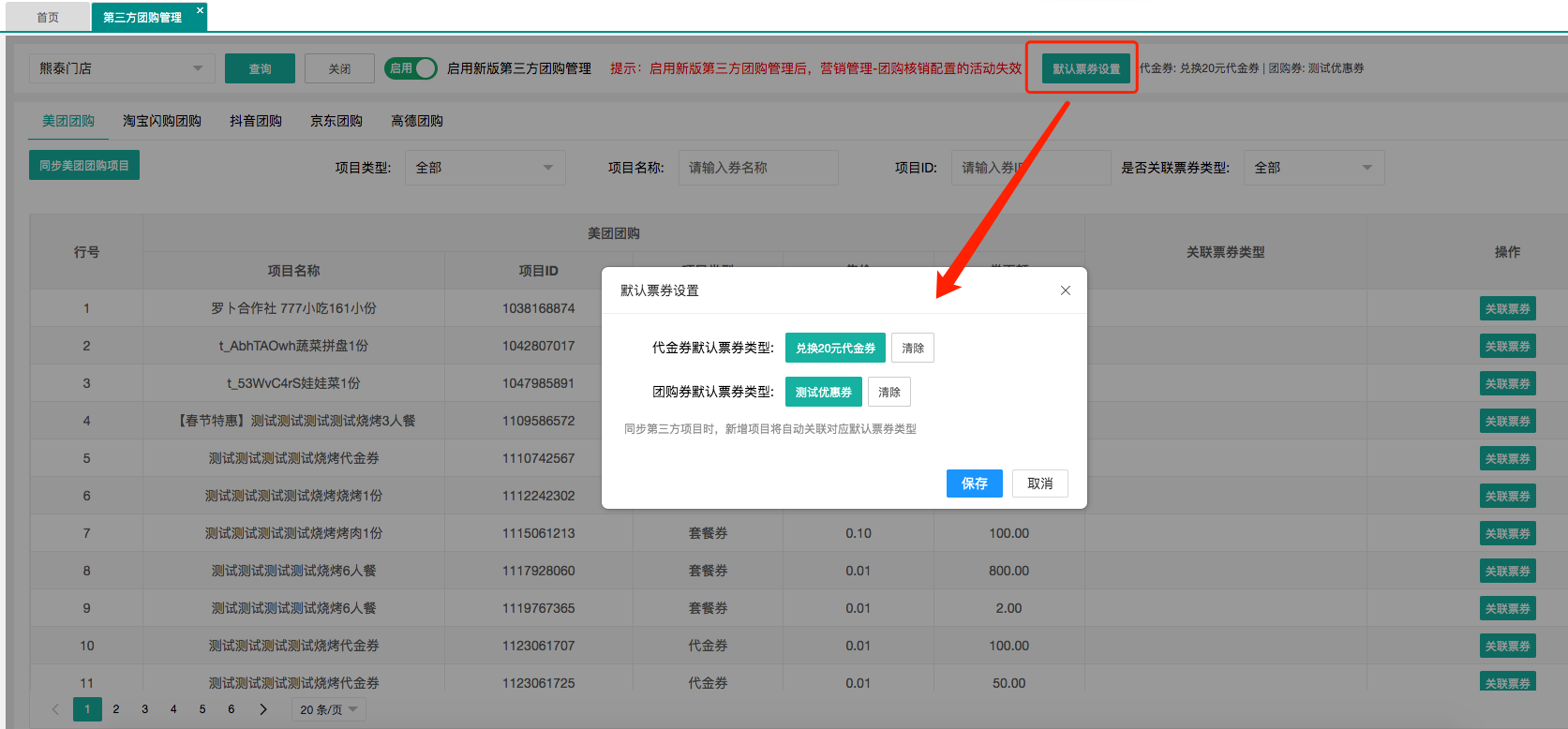Click the 关闭 button in the toolbar
Viewport: 1568px width, 729px height.
(339, 68)
